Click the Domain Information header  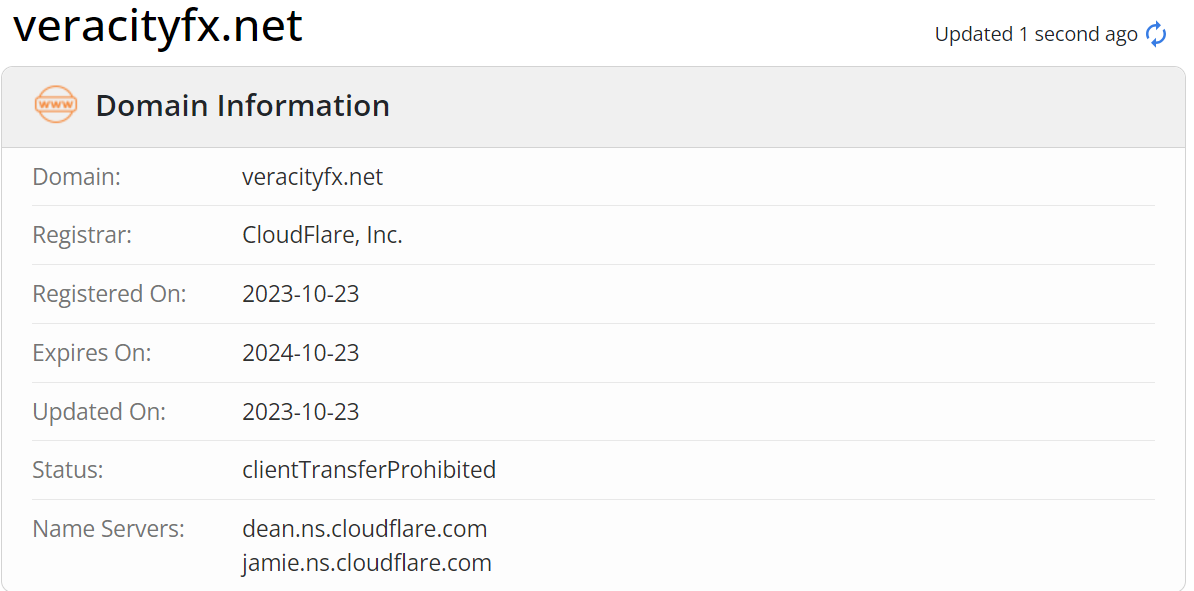pyautogui.click(x=242, y=105)
